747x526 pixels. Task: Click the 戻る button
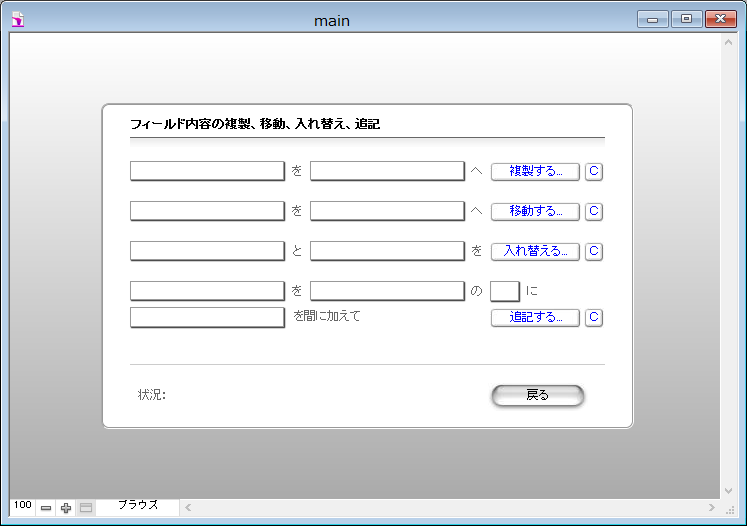click(537, 395)
